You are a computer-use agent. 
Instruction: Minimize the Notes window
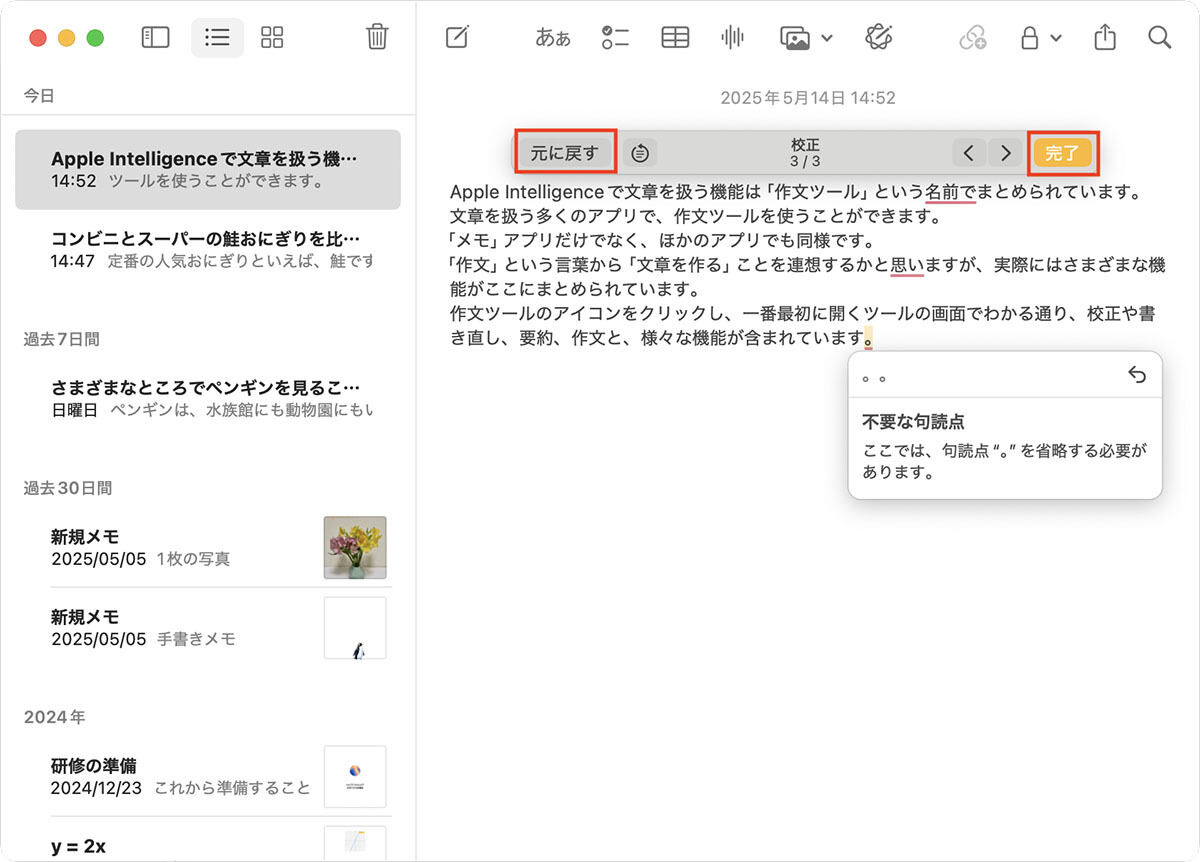[x=67, y=38]
